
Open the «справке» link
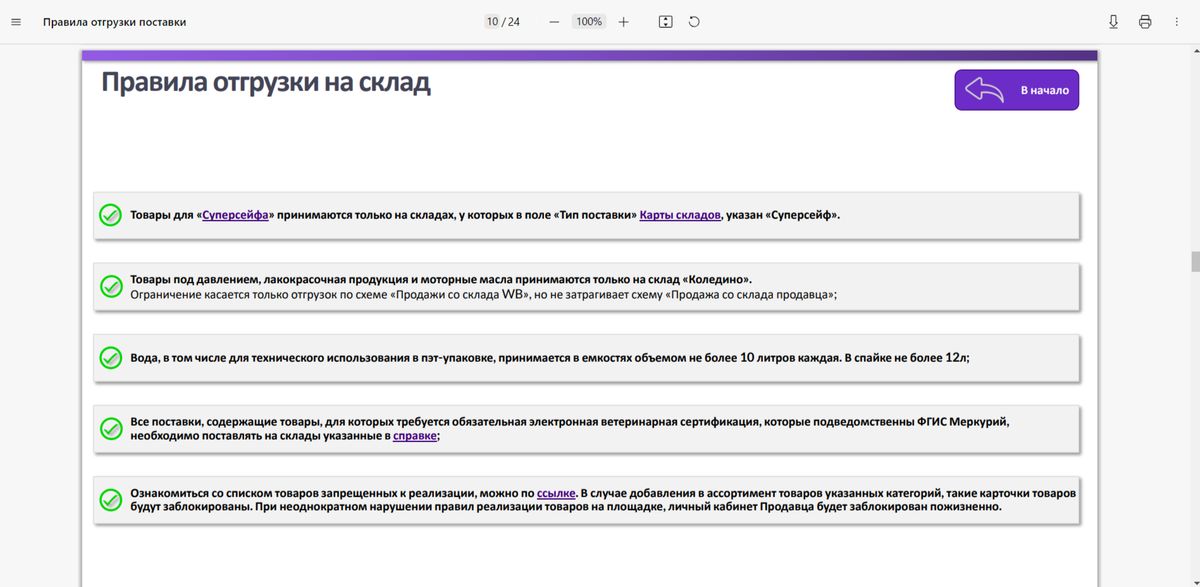(x=415, y=437)
